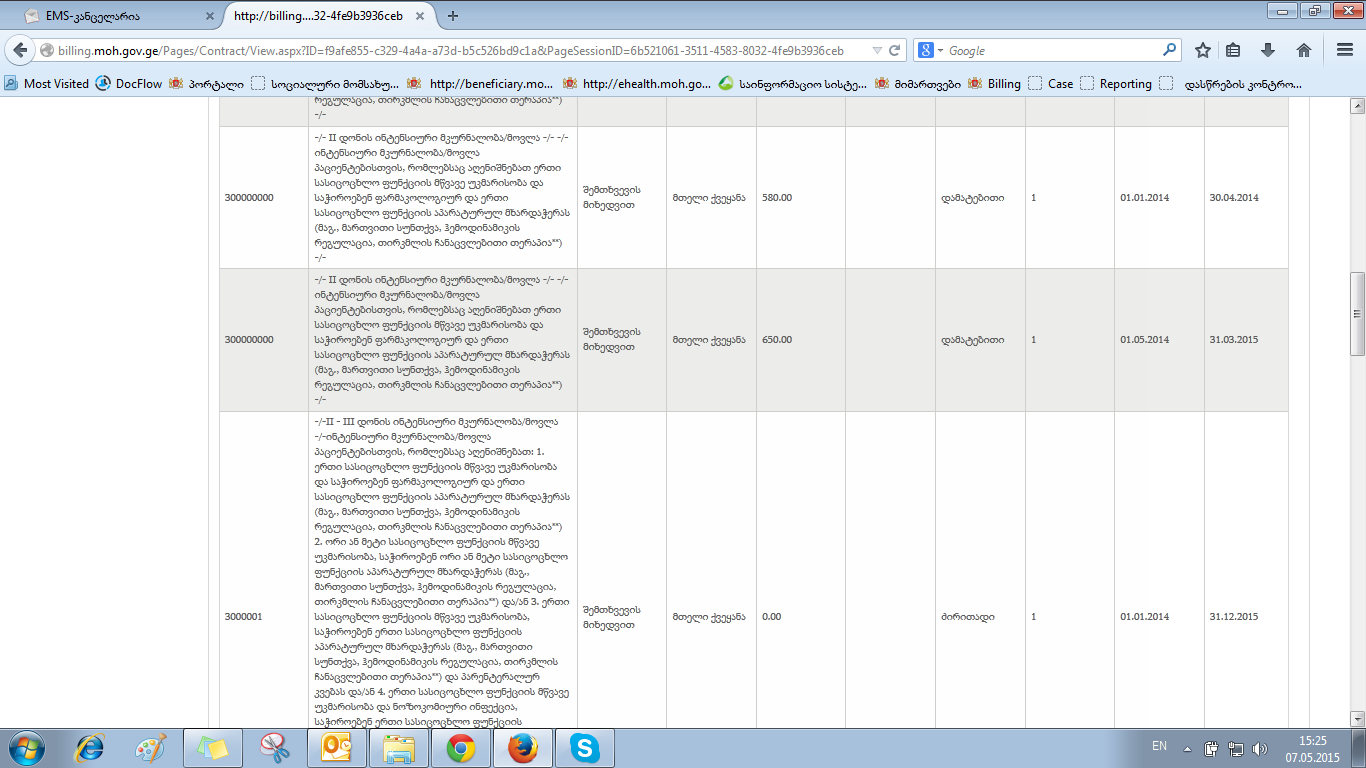Open the Firefox hamburger menu
1366x768 pixels.
1344,50
